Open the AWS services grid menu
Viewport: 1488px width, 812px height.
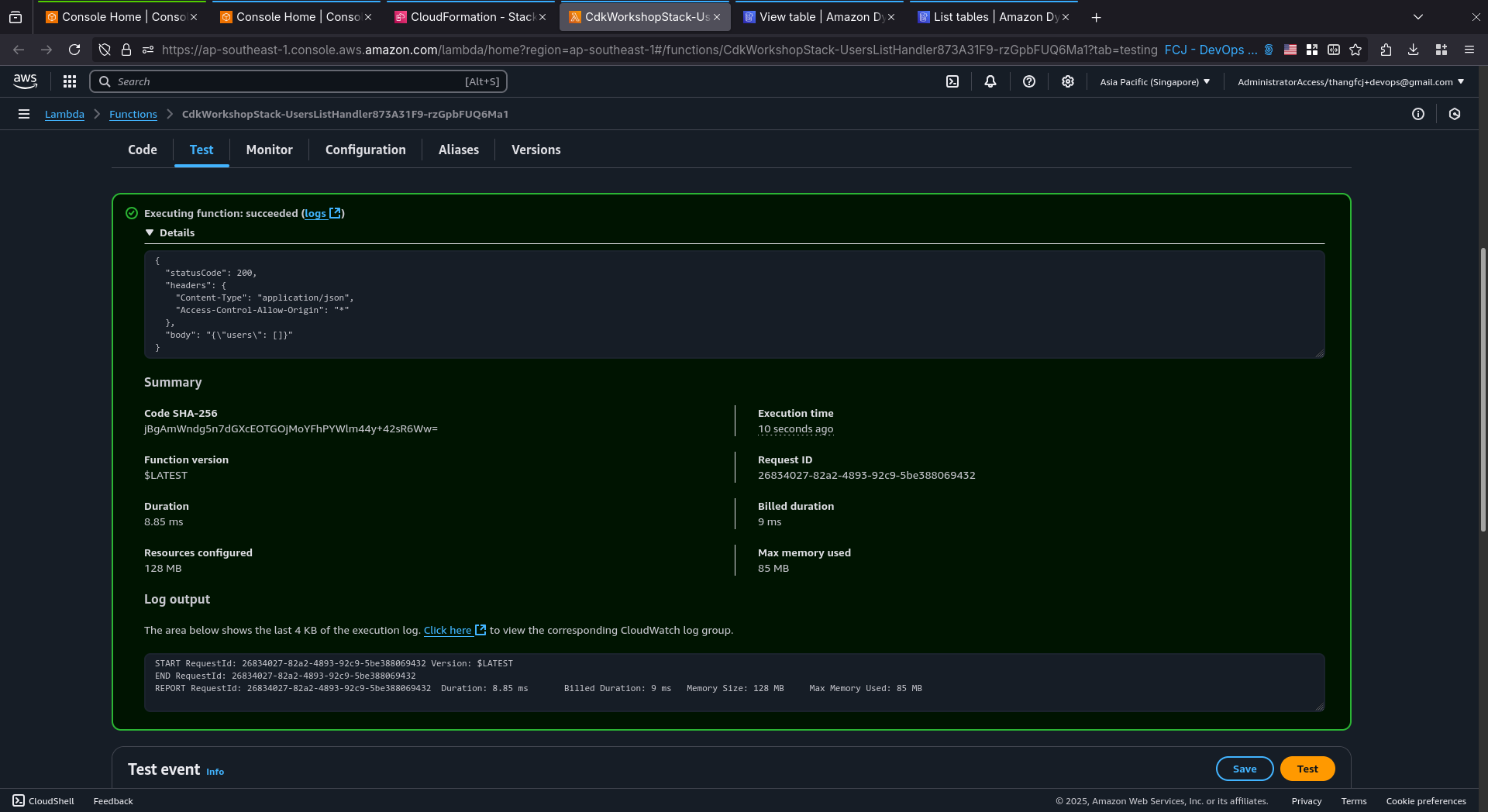point(70,81)
